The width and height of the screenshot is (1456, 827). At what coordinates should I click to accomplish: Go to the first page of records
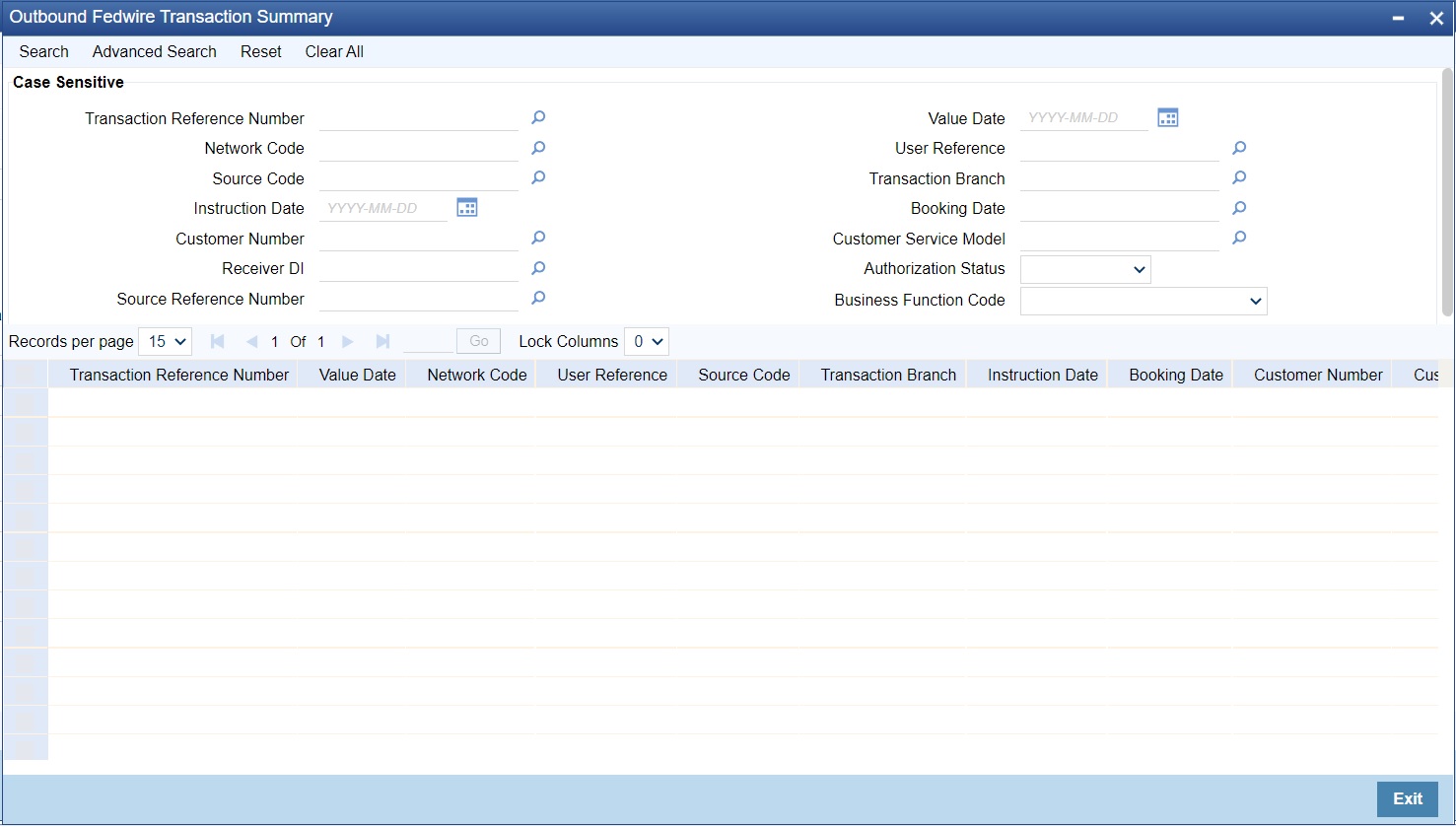point(218,341)
